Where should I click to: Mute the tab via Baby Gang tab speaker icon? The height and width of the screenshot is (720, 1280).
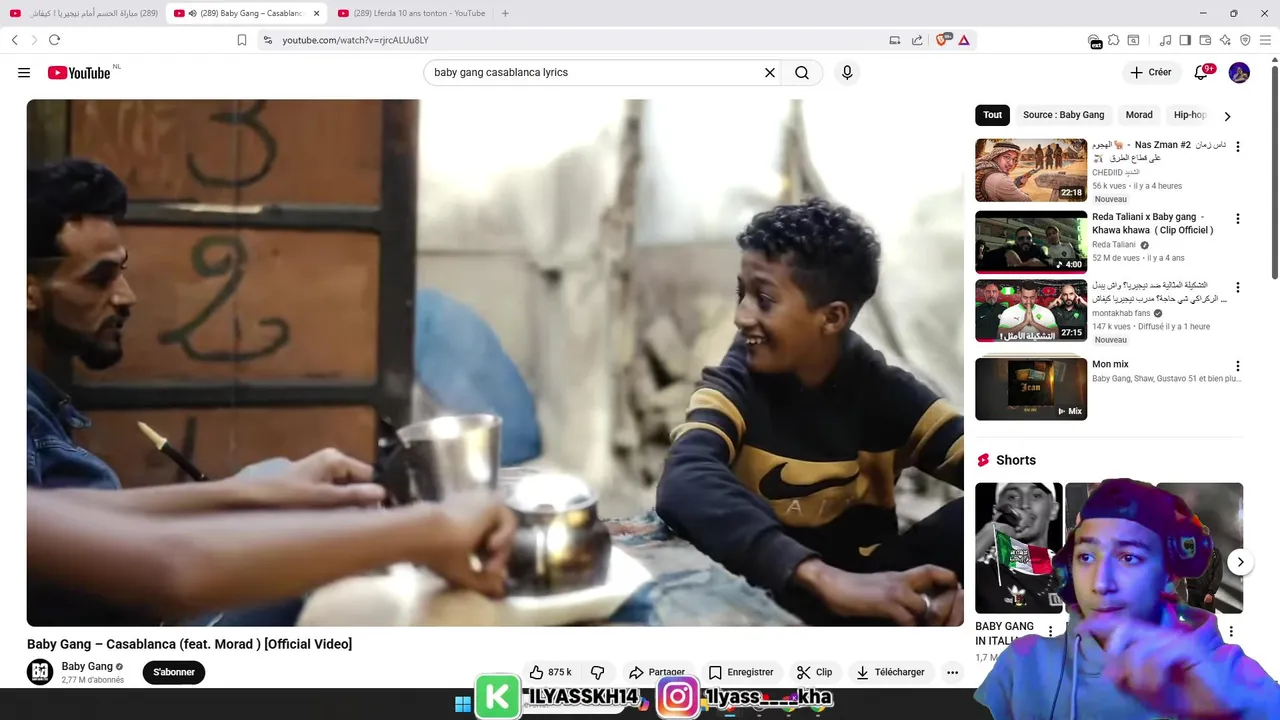[x=192, y=13]
